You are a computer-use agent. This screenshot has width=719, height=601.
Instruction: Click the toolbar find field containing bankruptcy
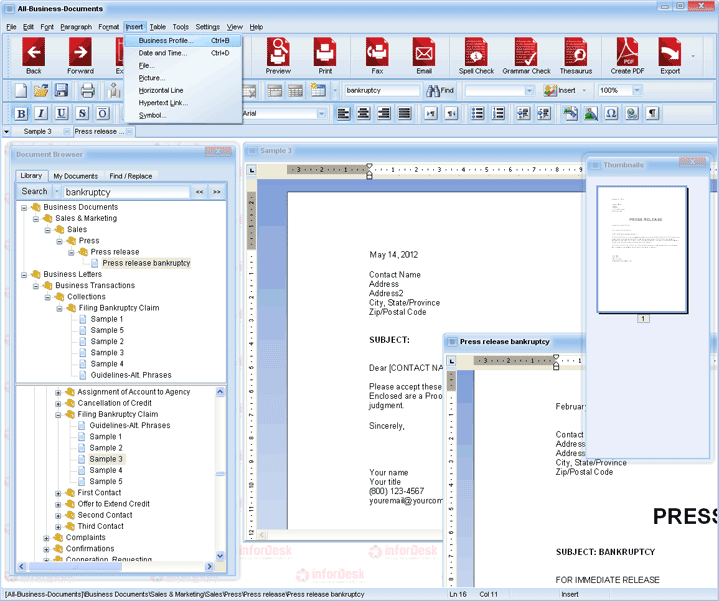[382, 90]
